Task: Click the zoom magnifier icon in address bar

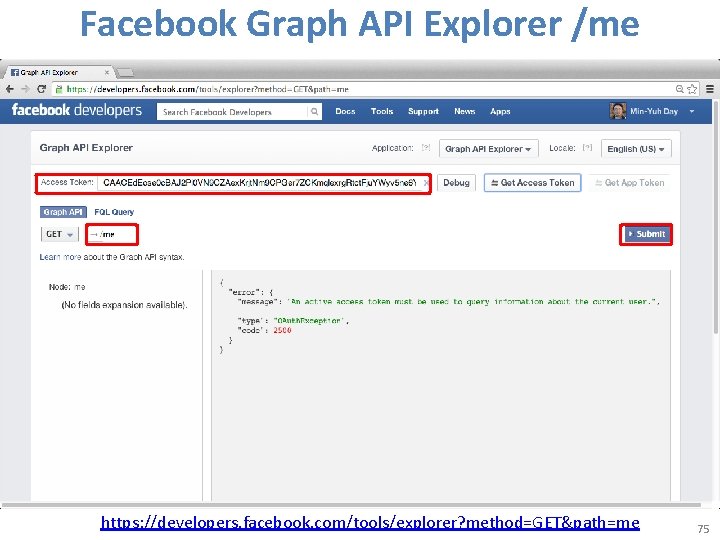Action: [x=680, y=89]
